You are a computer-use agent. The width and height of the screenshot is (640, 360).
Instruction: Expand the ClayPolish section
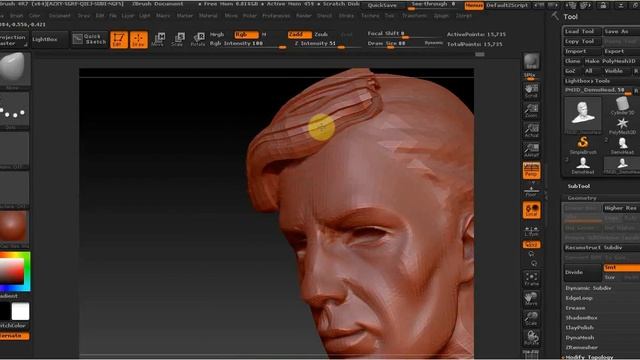pos(579,327)
